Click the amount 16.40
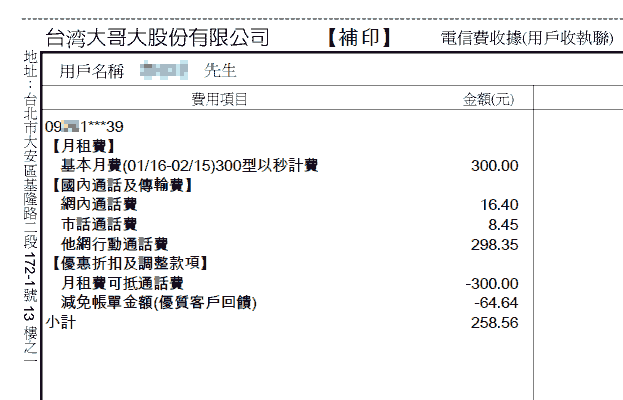Screen dimensions: 623x400 499,205
